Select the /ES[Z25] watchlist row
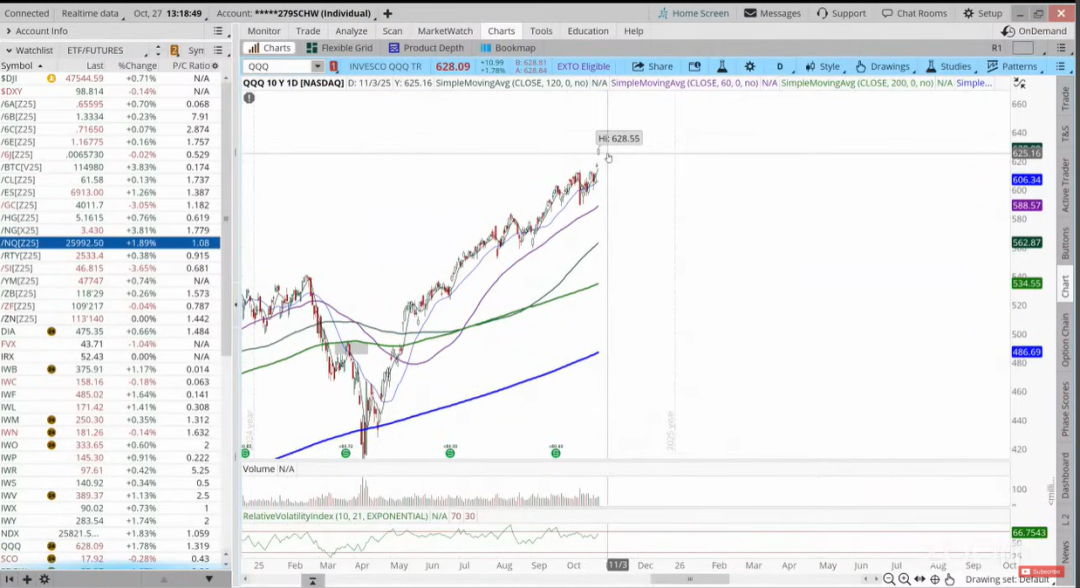1080x588 pixels. pos(110,192)
